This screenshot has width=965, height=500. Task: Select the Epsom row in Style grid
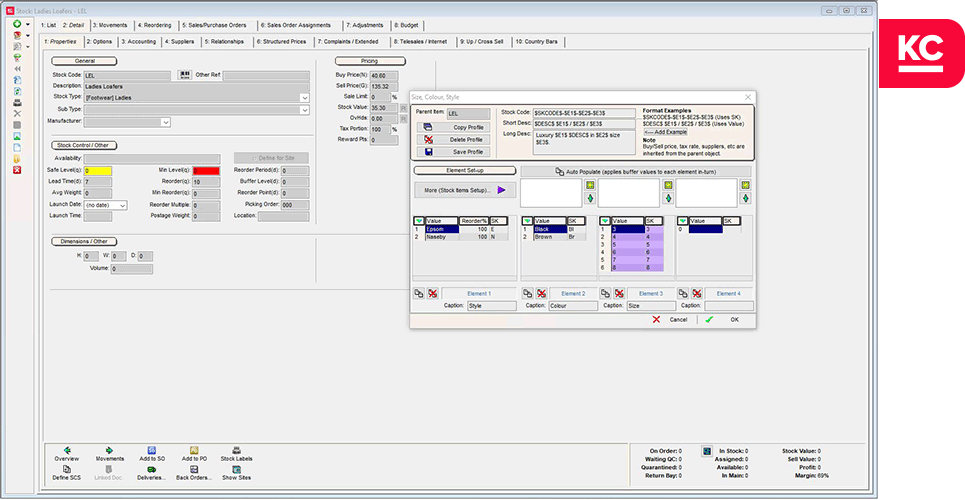coord(461,229)
